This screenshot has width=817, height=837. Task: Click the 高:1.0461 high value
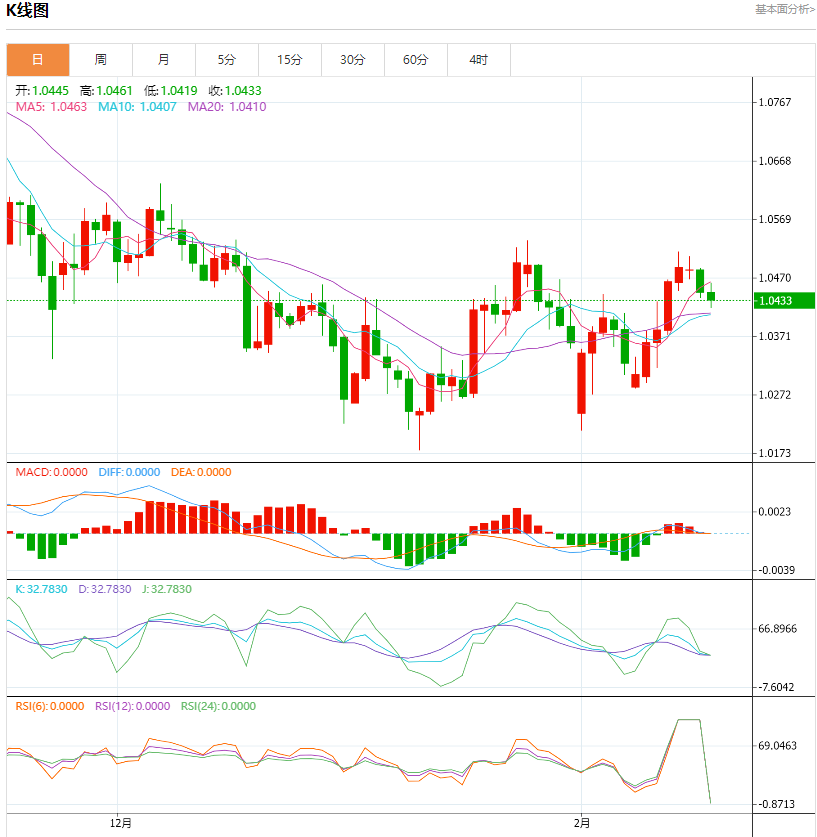point(106,91)
